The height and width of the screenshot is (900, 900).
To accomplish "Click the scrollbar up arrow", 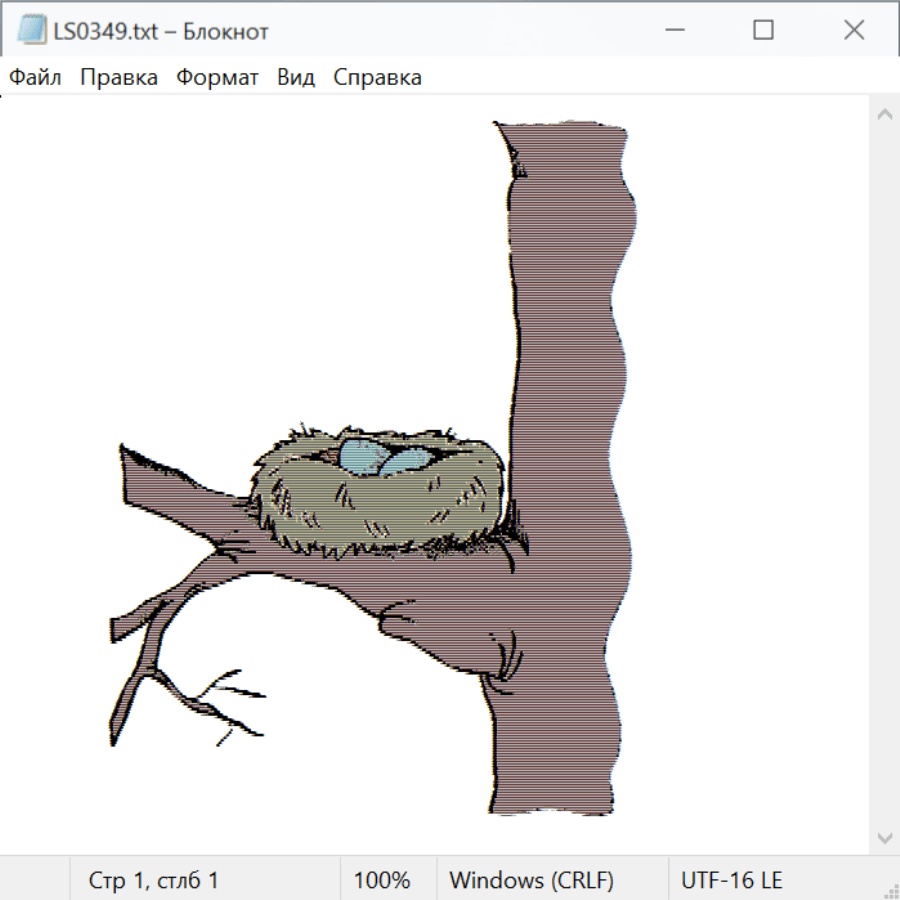I will point(884,115).
